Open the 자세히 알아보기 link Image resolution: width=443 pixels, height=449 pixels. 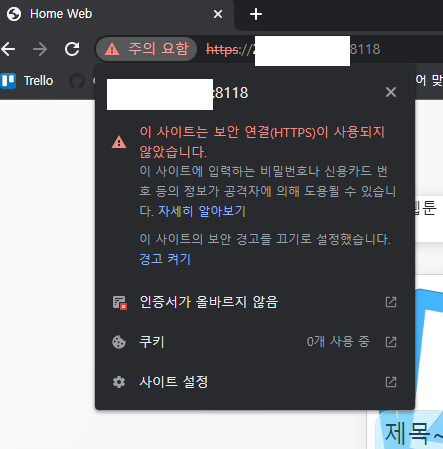(x=202, y=211)
